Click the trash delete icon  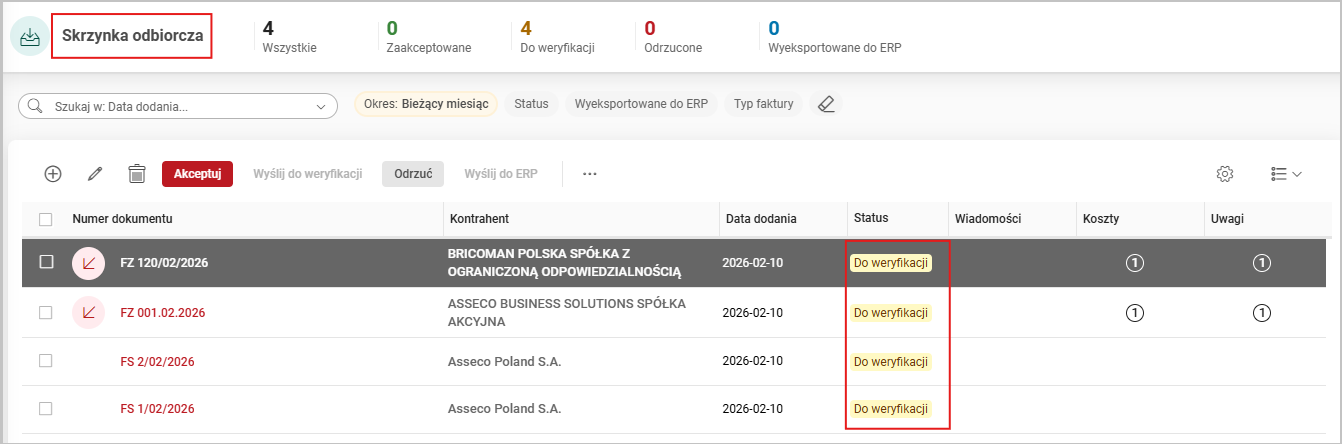coord(137,174)
